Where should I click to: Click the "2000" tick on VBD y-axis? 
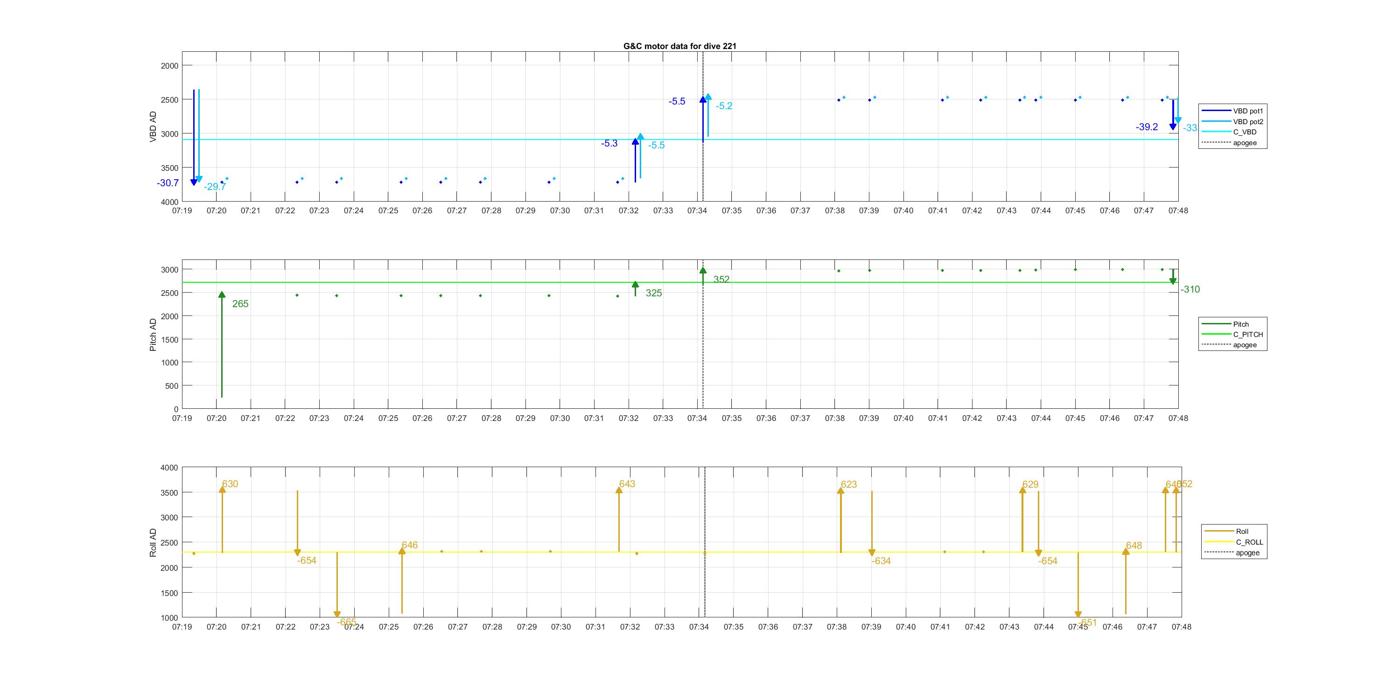pyautogui.click(x=169, y=66)
